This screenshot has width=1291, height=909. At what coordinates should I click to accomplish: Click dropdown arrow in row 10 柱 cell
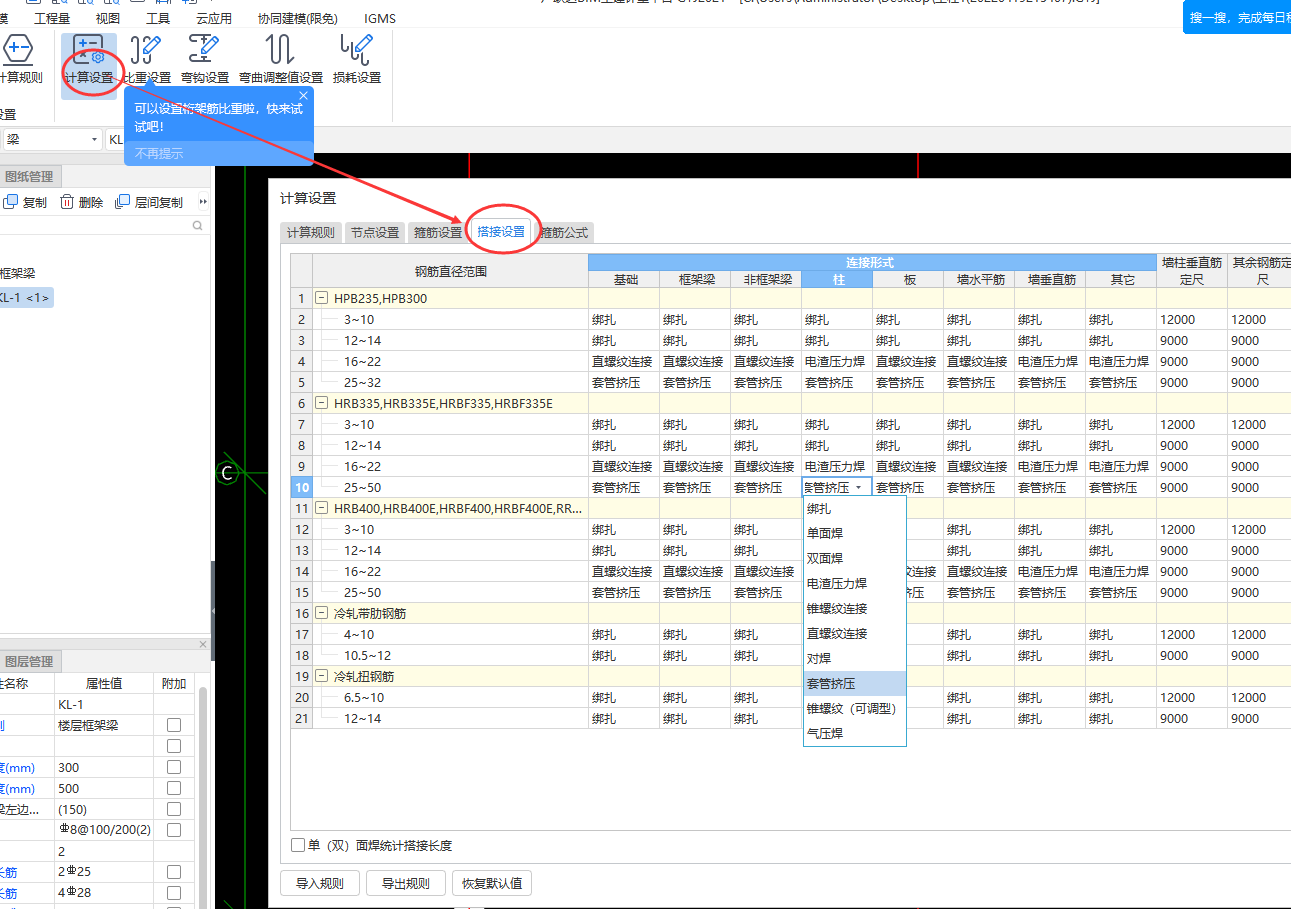coord(858,487)
